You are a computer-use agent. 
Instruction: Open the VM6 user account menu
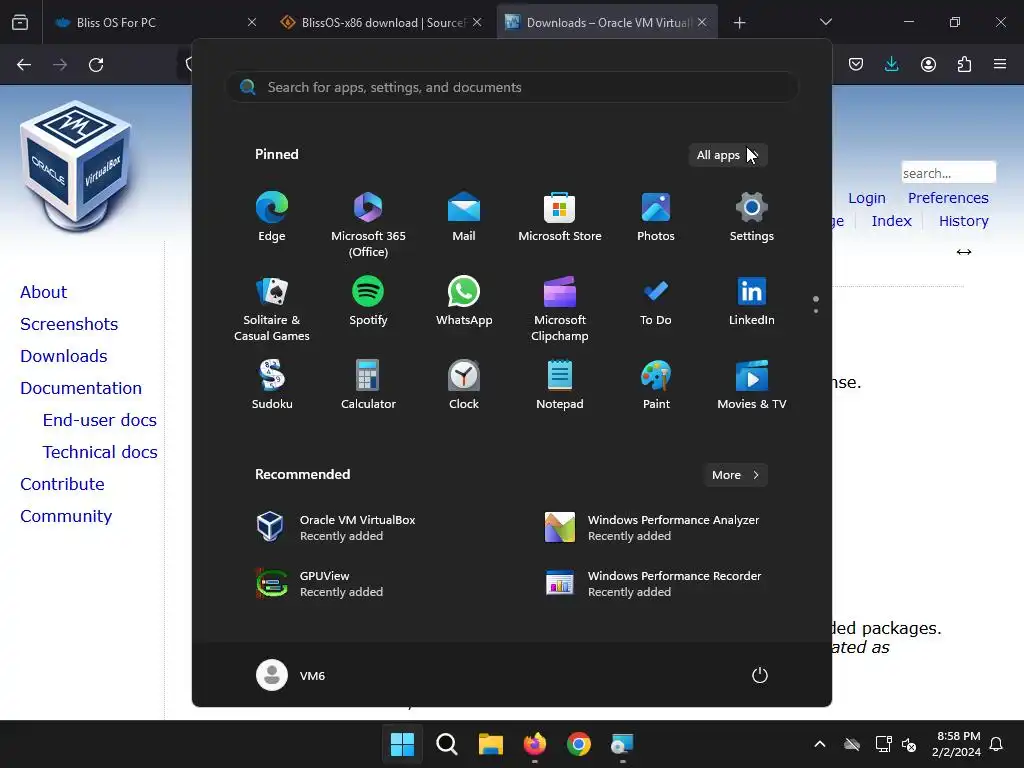(291, 675)
